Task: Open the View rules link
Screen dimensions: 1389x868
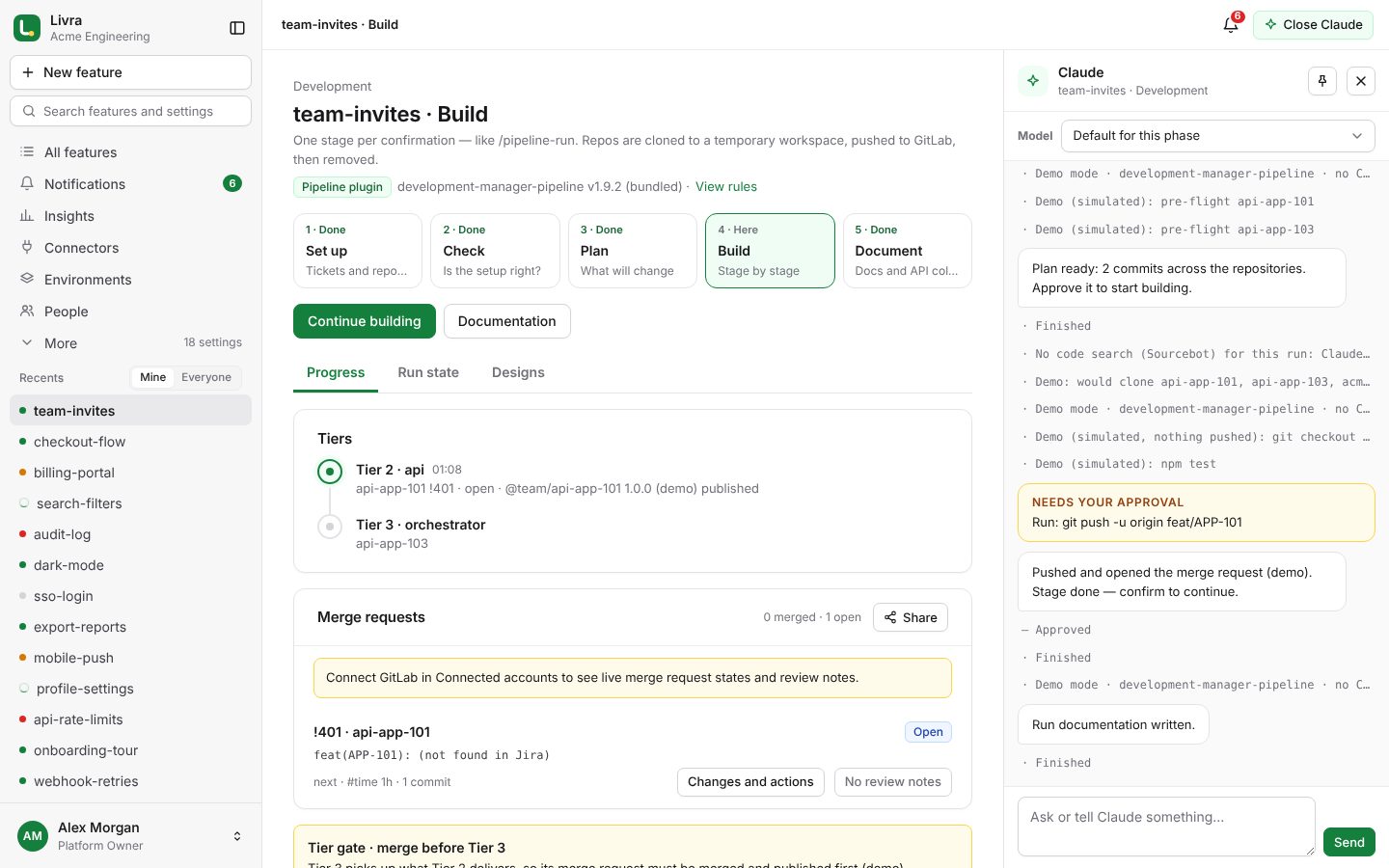Action: point(726,187)
